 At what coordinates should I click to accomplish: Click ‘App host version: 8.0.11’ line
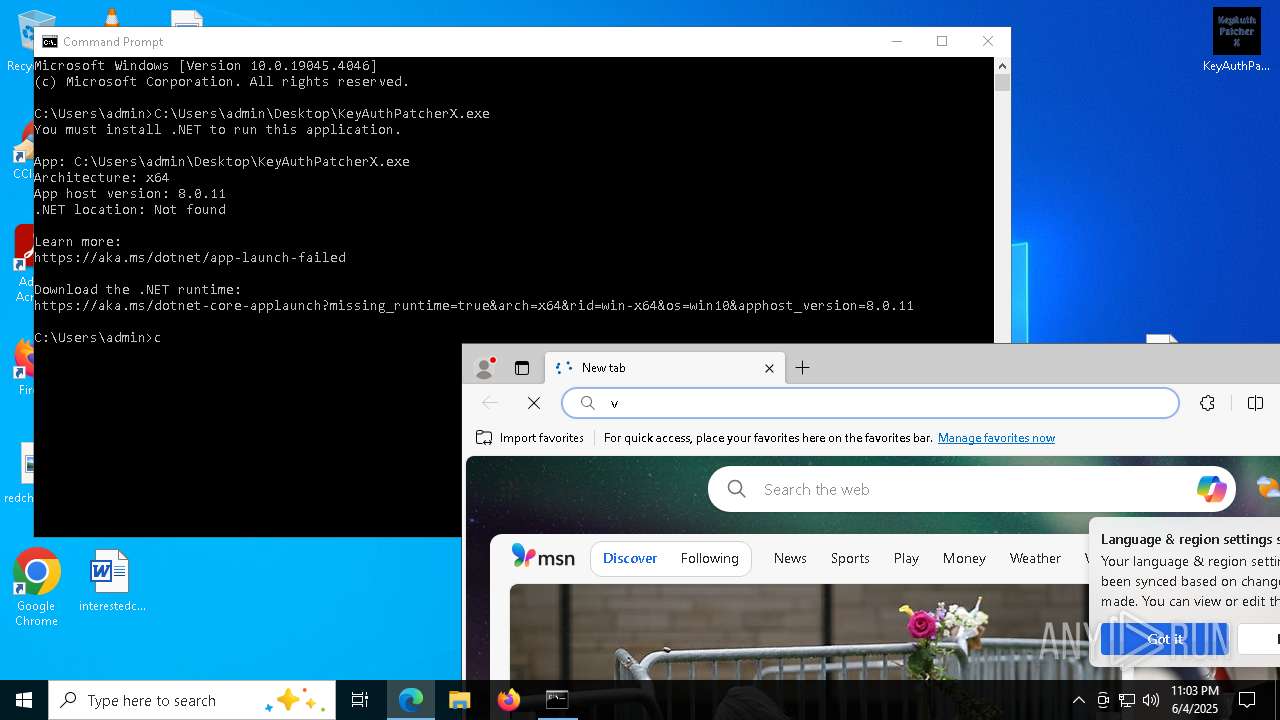pos(130,193)
